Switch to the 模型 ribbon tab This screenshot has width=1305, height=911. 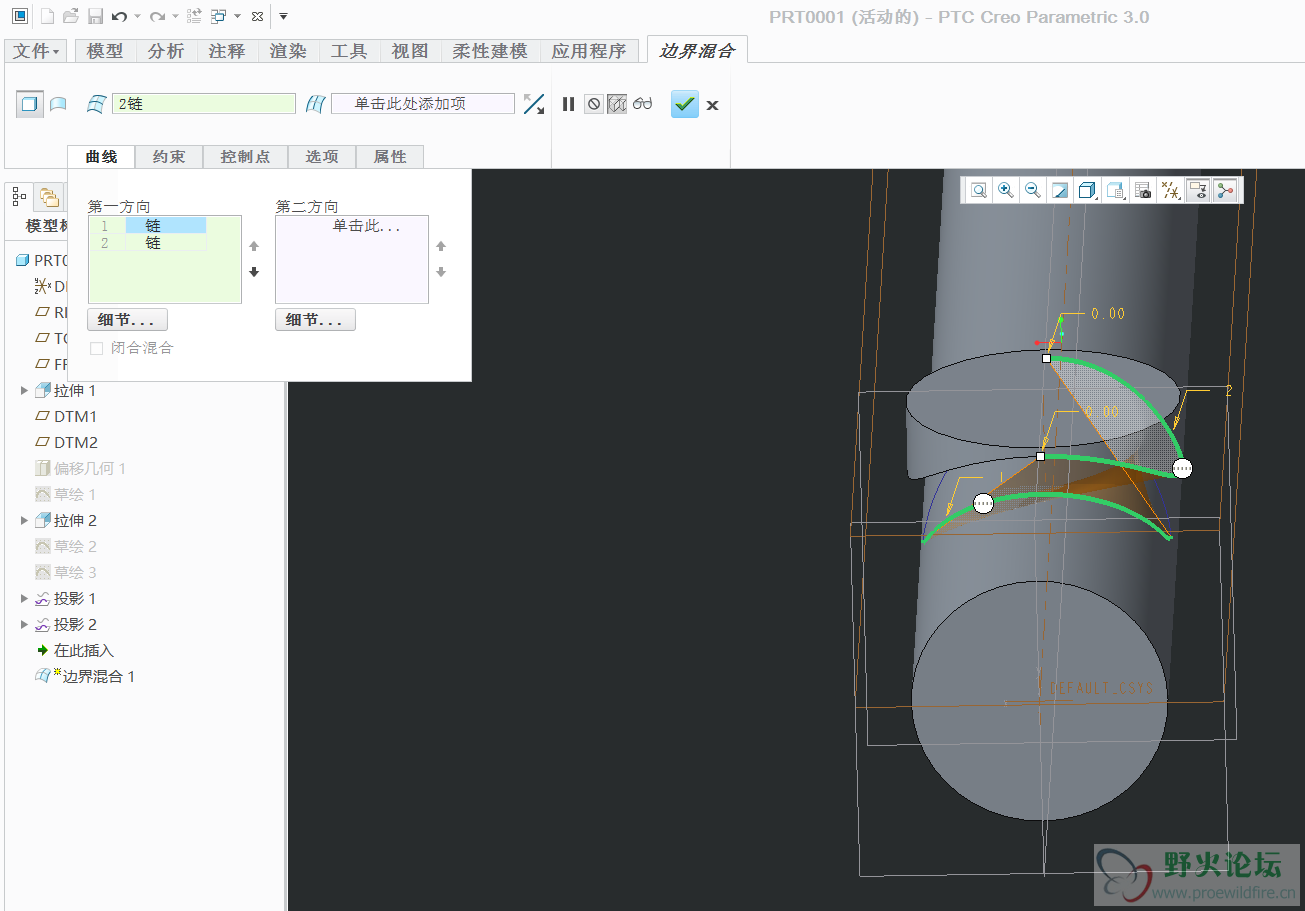coord(105,50)
